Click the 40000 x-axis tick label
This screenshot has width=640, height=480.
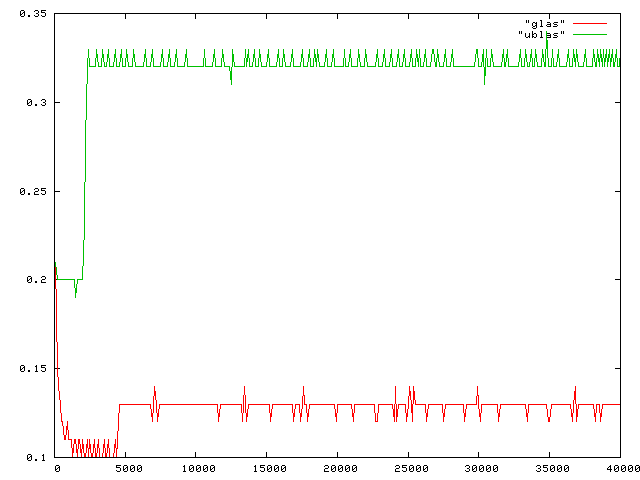(620, 469)
